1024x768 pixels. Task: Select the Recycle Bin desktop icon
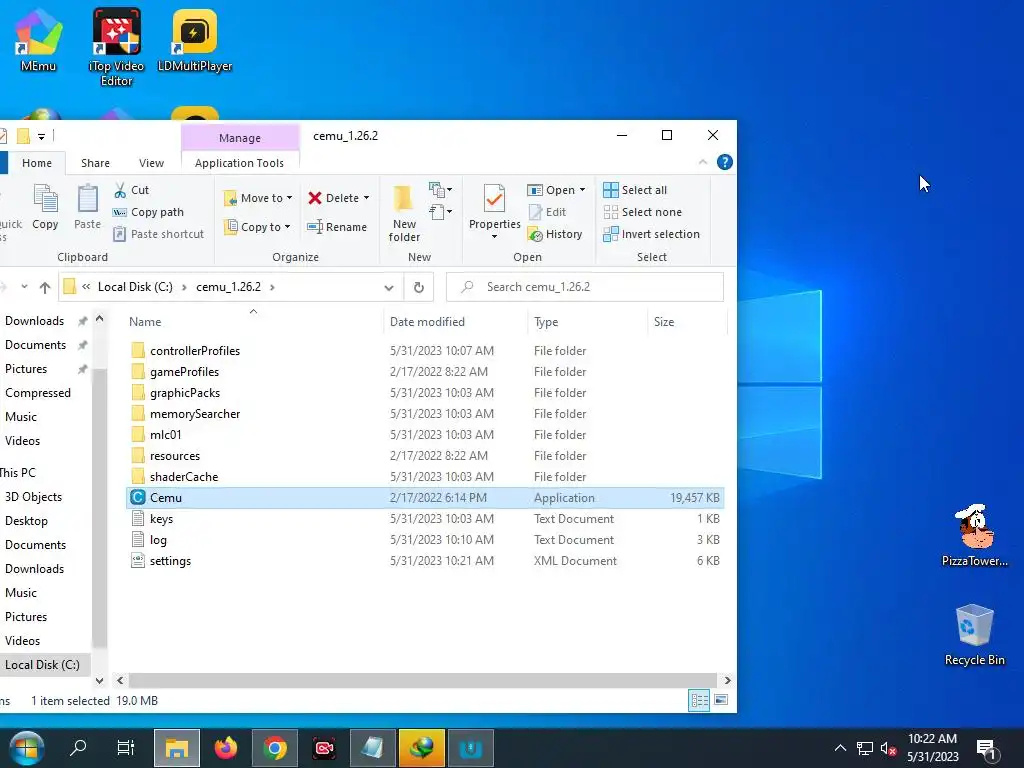click(x=974, y=635)
